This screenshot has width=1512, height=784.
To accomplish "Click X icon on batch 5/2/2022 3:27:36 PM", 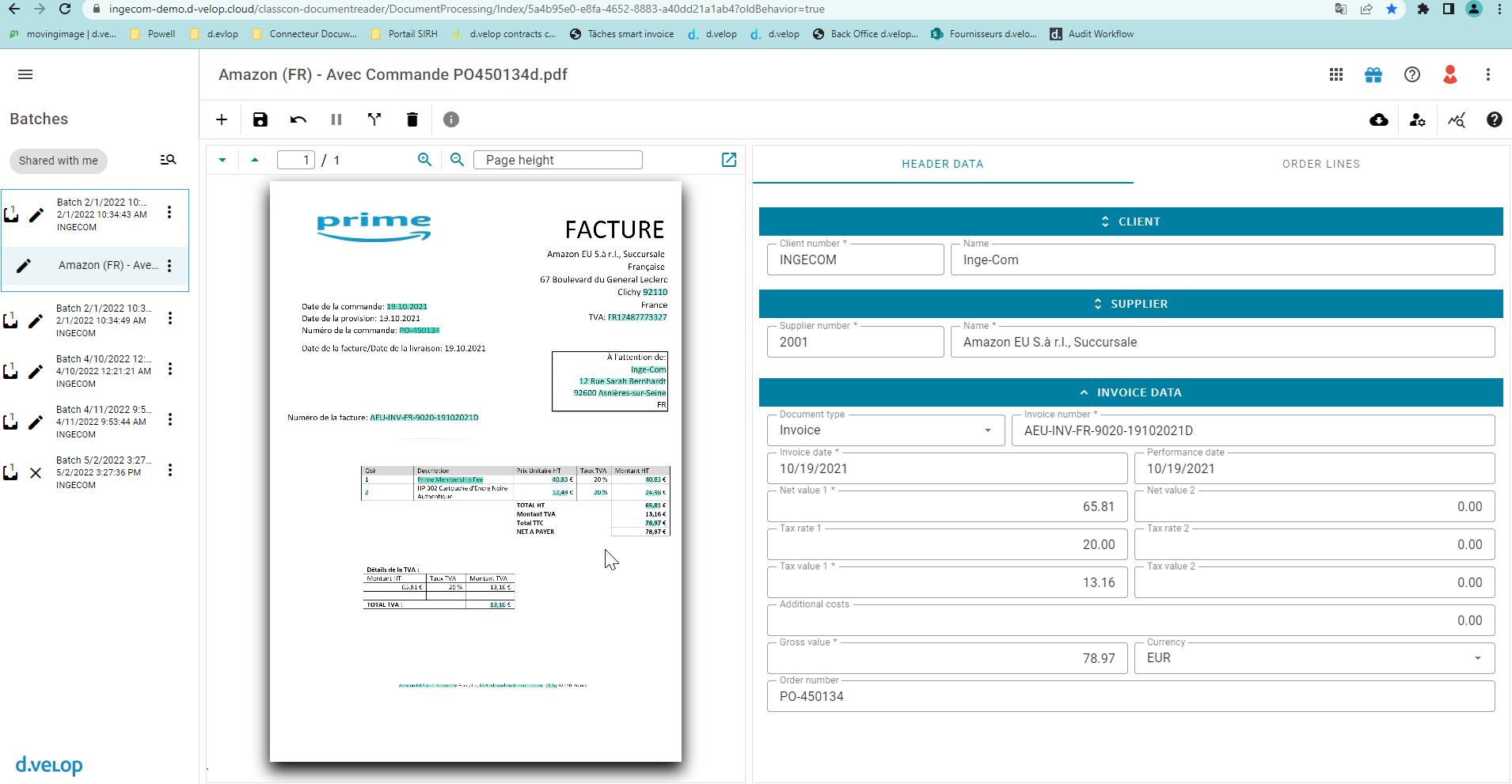I will 36,473.
